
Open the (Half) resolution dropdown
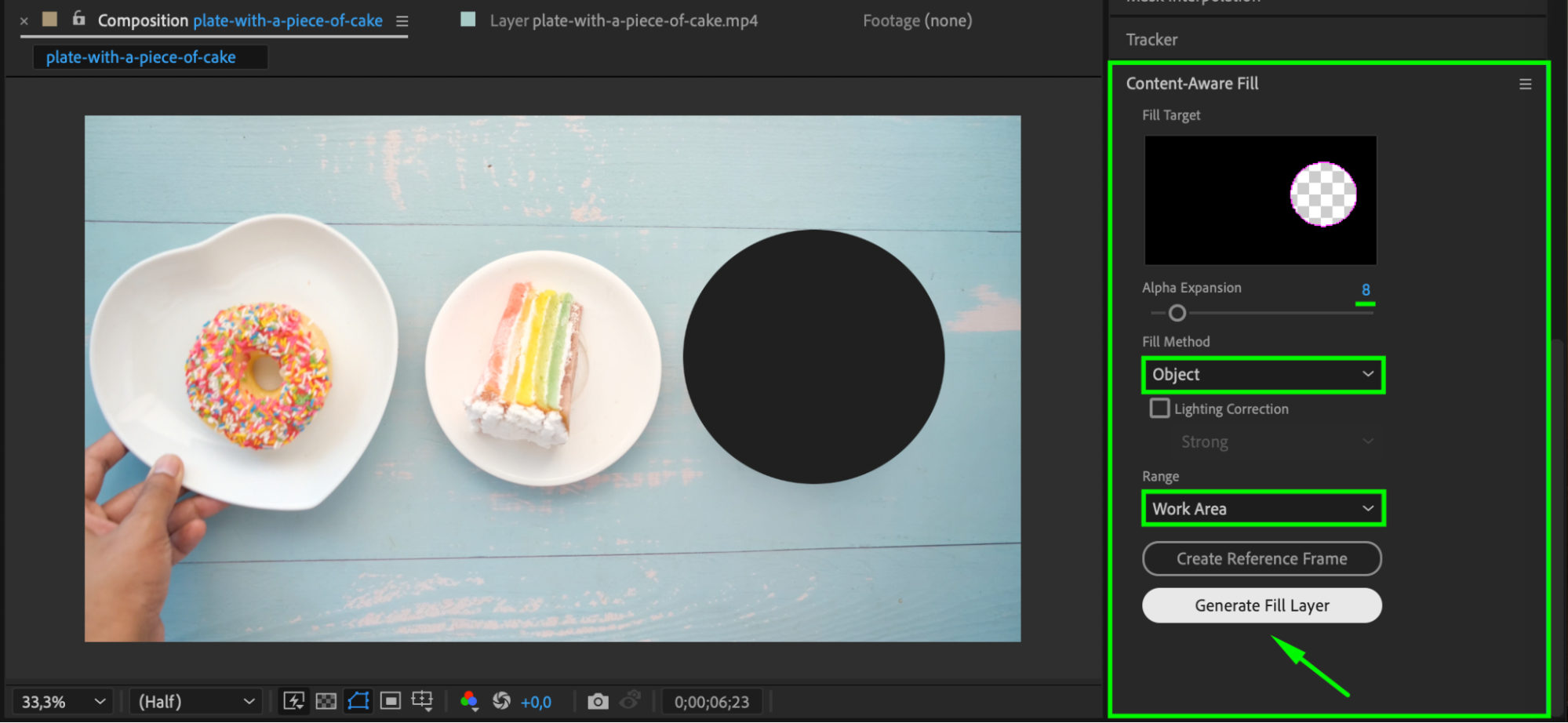[x=196, y=702]
